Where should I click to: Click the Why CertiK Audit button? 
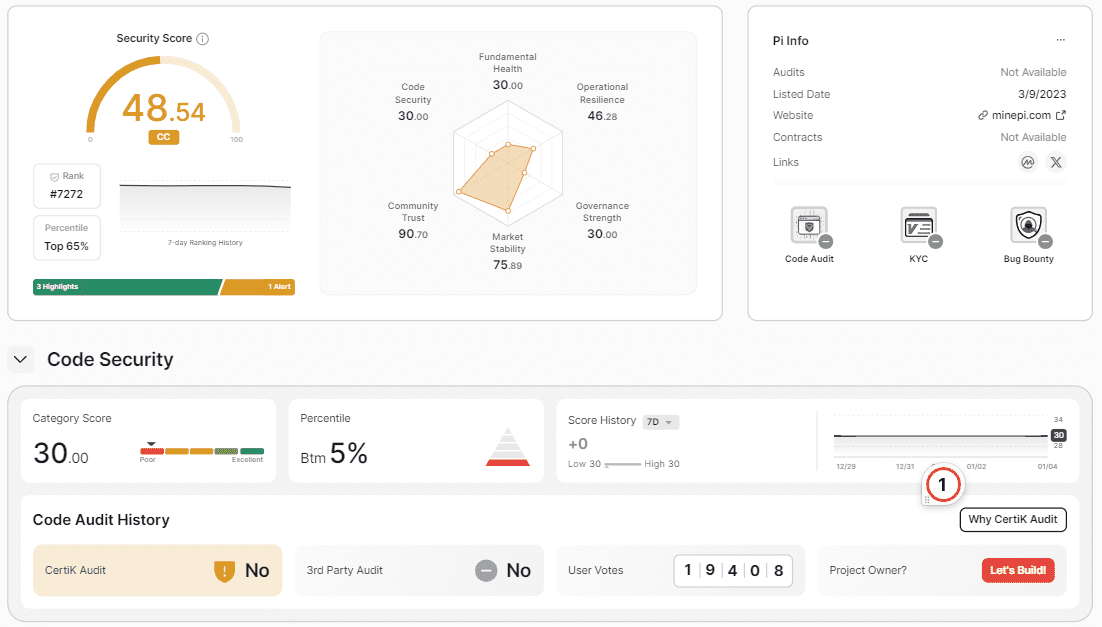(x=1013, y=520)
